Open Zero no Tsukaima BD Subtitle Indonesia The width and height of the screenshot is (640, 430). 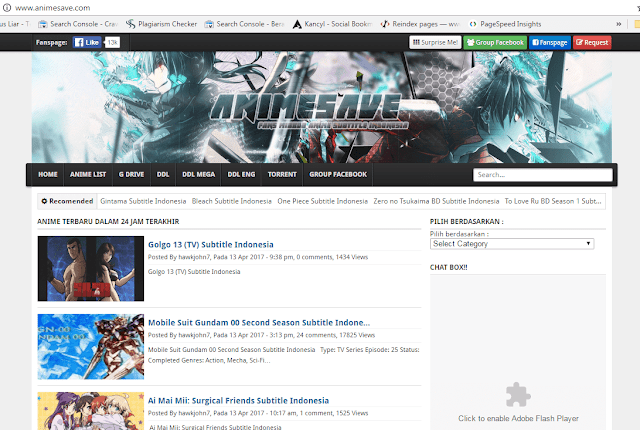coord(436,201)
